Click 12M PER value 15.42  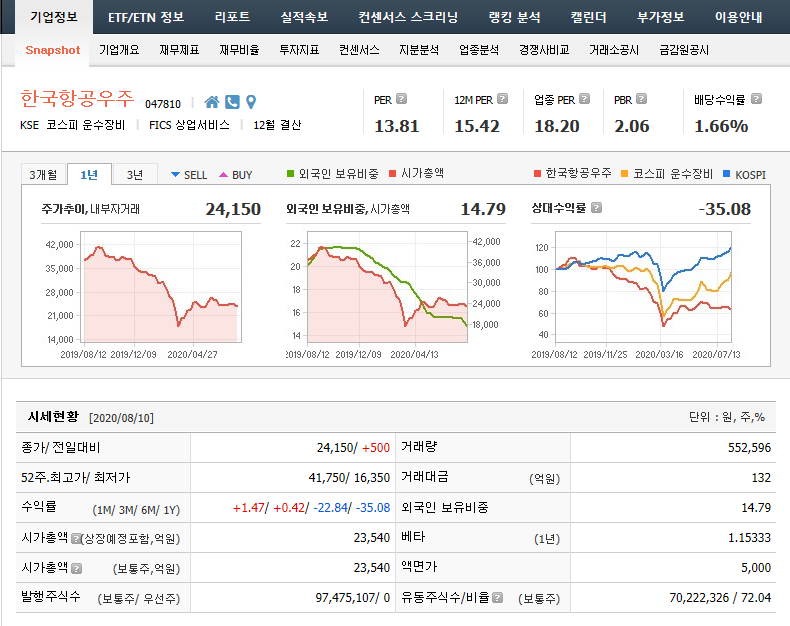pos(477,126)
